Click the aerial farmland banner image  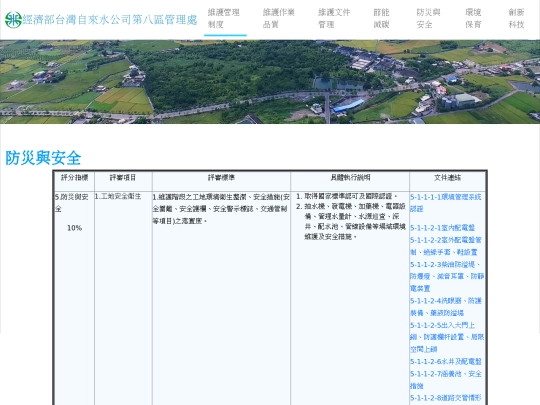tap(270, 82)
